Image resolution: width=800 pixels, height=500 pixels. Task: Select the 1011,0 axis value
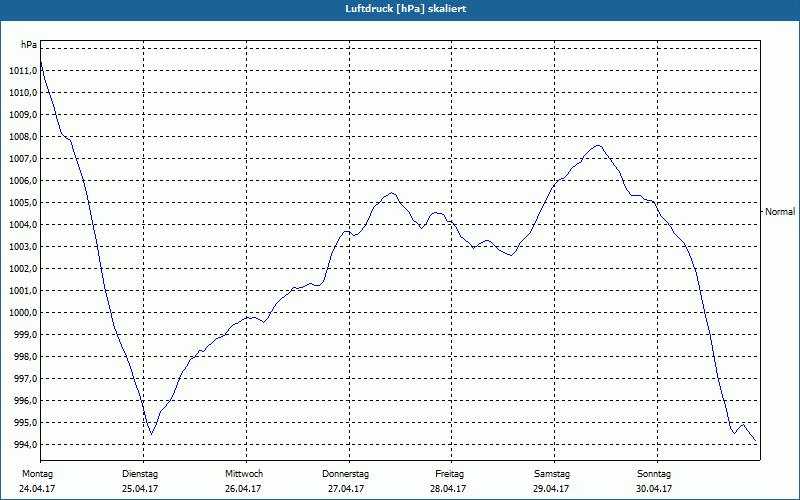click(23, 70)
